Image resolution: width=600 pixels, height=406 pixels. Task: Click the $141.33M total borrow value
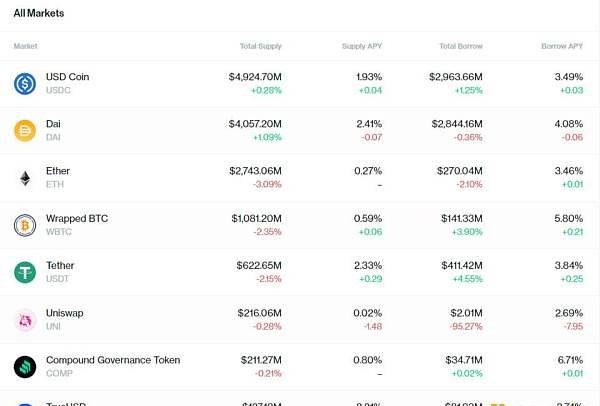462,218
